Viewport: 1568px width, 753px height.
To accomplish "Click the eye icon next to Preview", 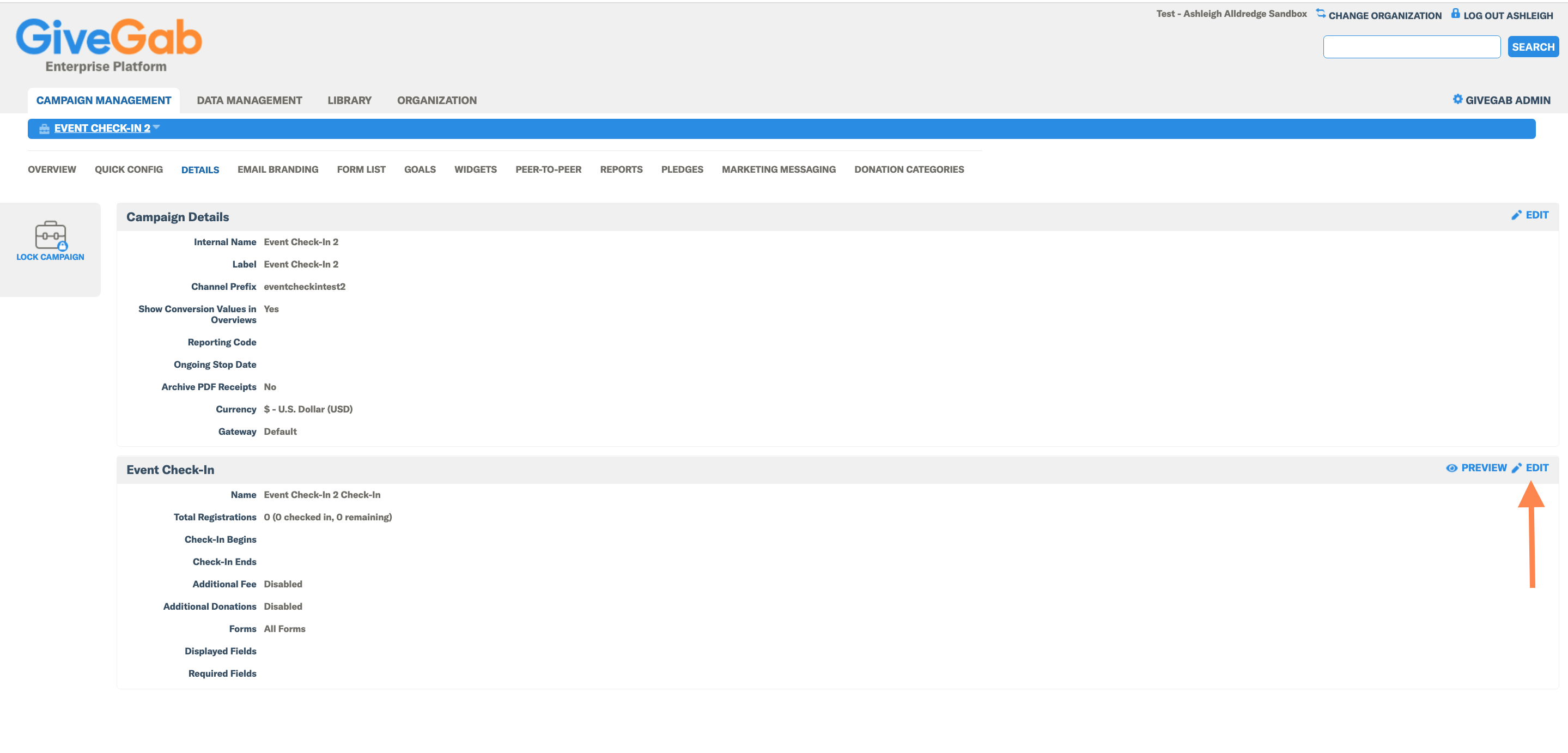I will (1452, 468).
